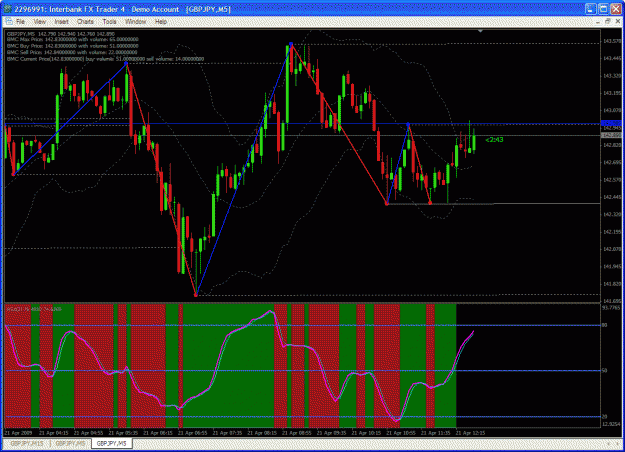This screenshot has height=452, width=625.
Task: Click the chart document icon beside File
Action: 9,22
